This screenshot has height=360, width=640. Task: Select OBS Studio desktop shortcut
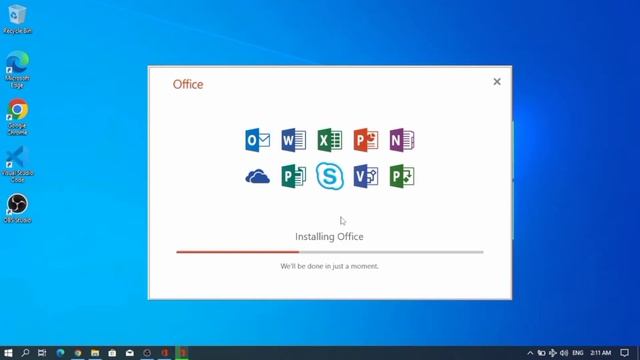pos(17,208)
